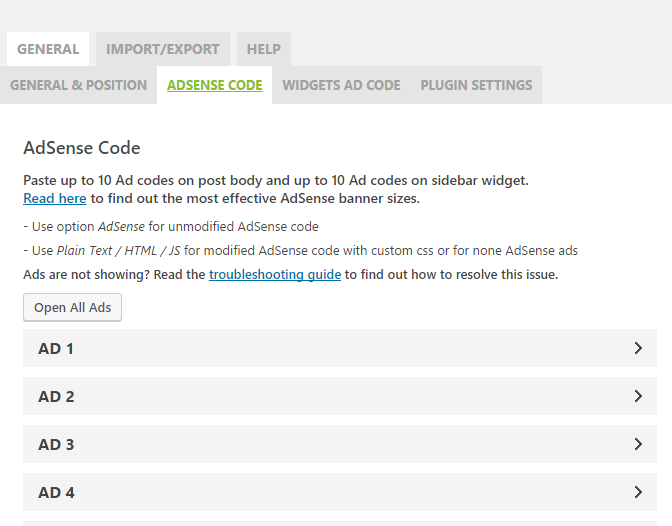Image resolution: width=672 pixels, height=526 pixels.
Task: Expand AD 2 using its chevron arrow
Action: coord(638,396)
